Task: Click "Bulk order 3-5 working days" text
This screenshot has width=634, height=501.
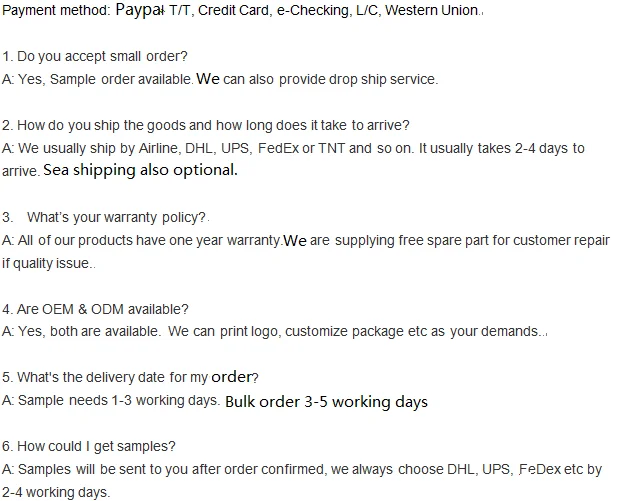Action: point(326,402)
